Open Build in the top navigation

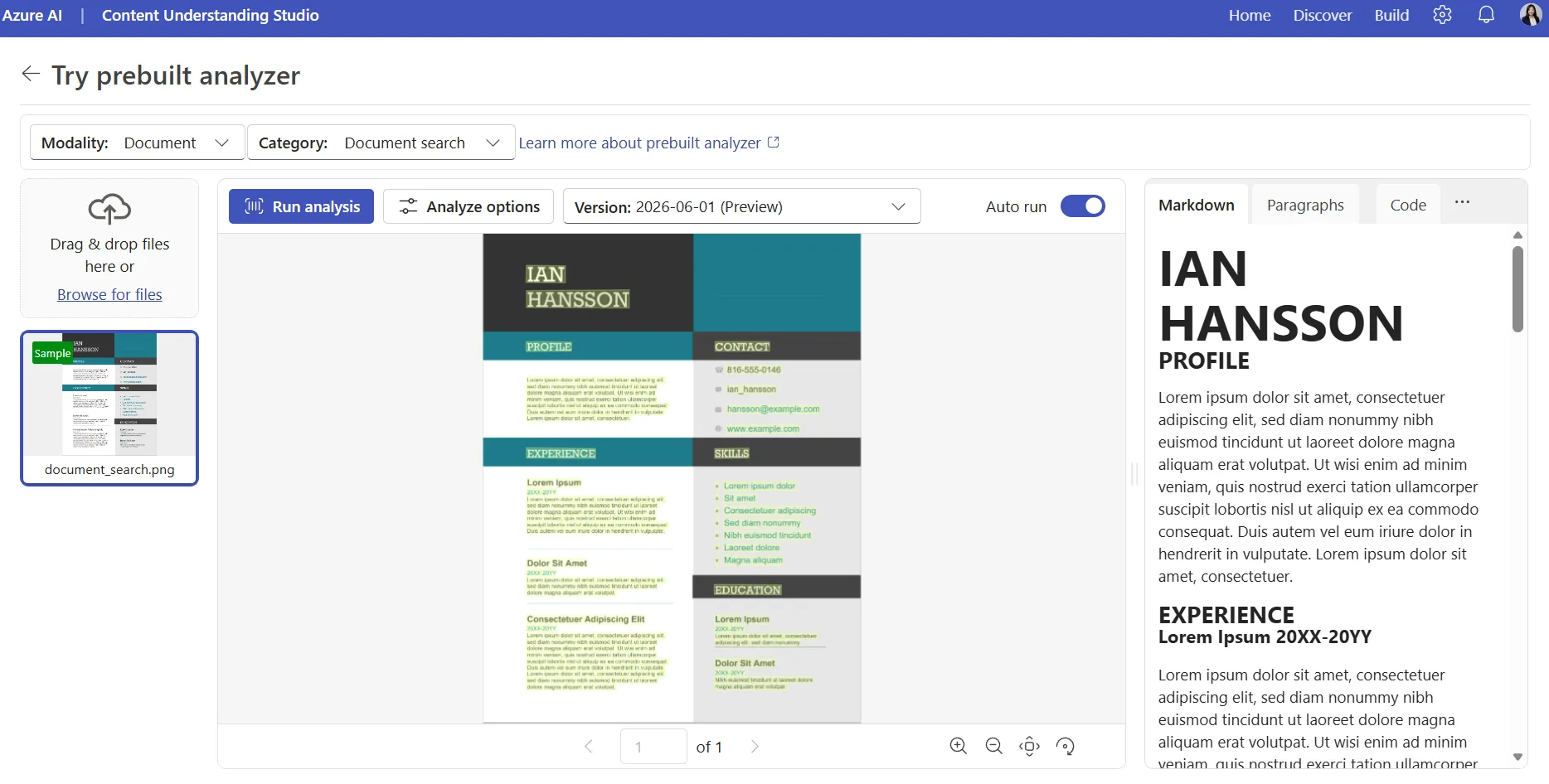coord(1391,15)
